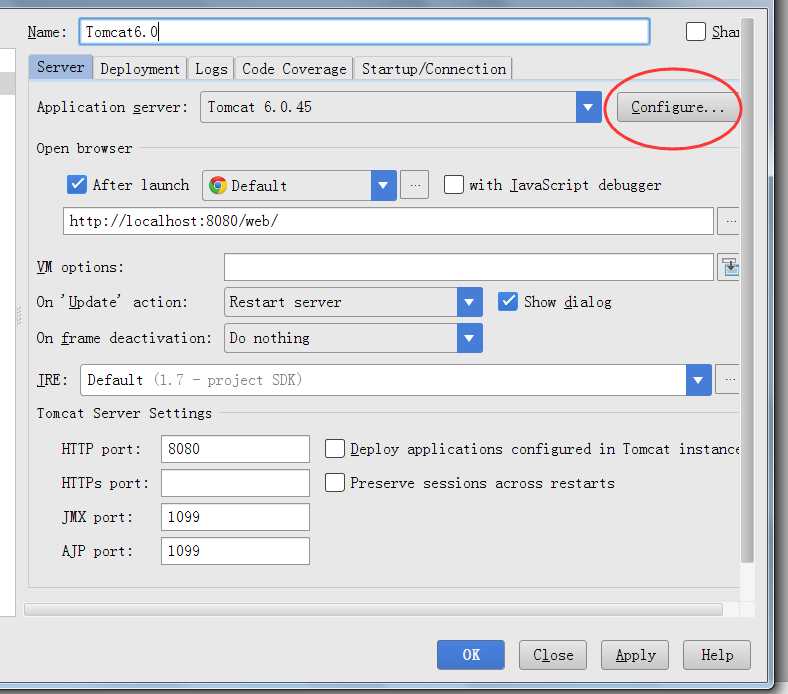
Task: Open the Application server dropdown
Action: [588, 107]
